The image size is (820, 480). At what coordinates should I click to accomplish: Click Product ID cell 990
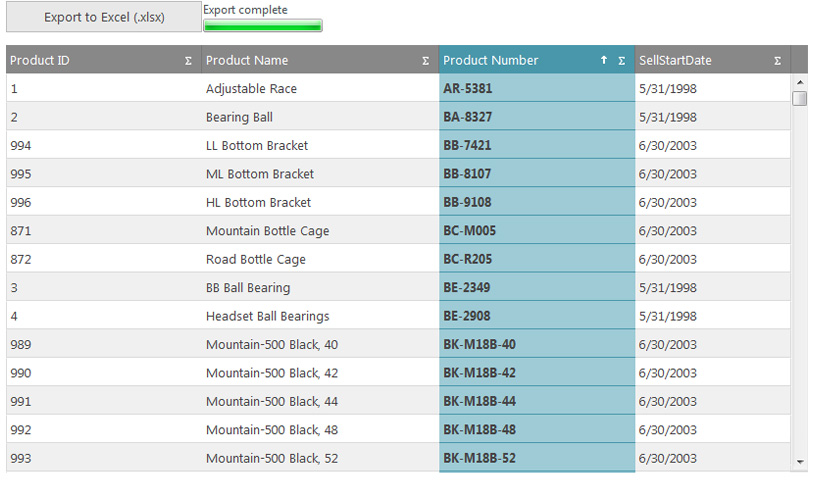click(104, 373)
